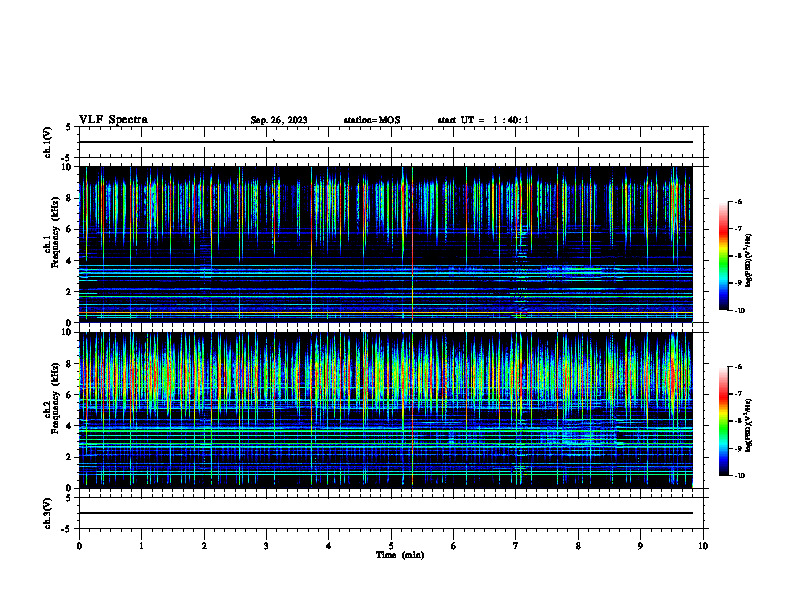The width and height of the screenshot is (792, 612).
Task: Click ch.1 frequency tick label "2"
Action: tap(69, 292)
